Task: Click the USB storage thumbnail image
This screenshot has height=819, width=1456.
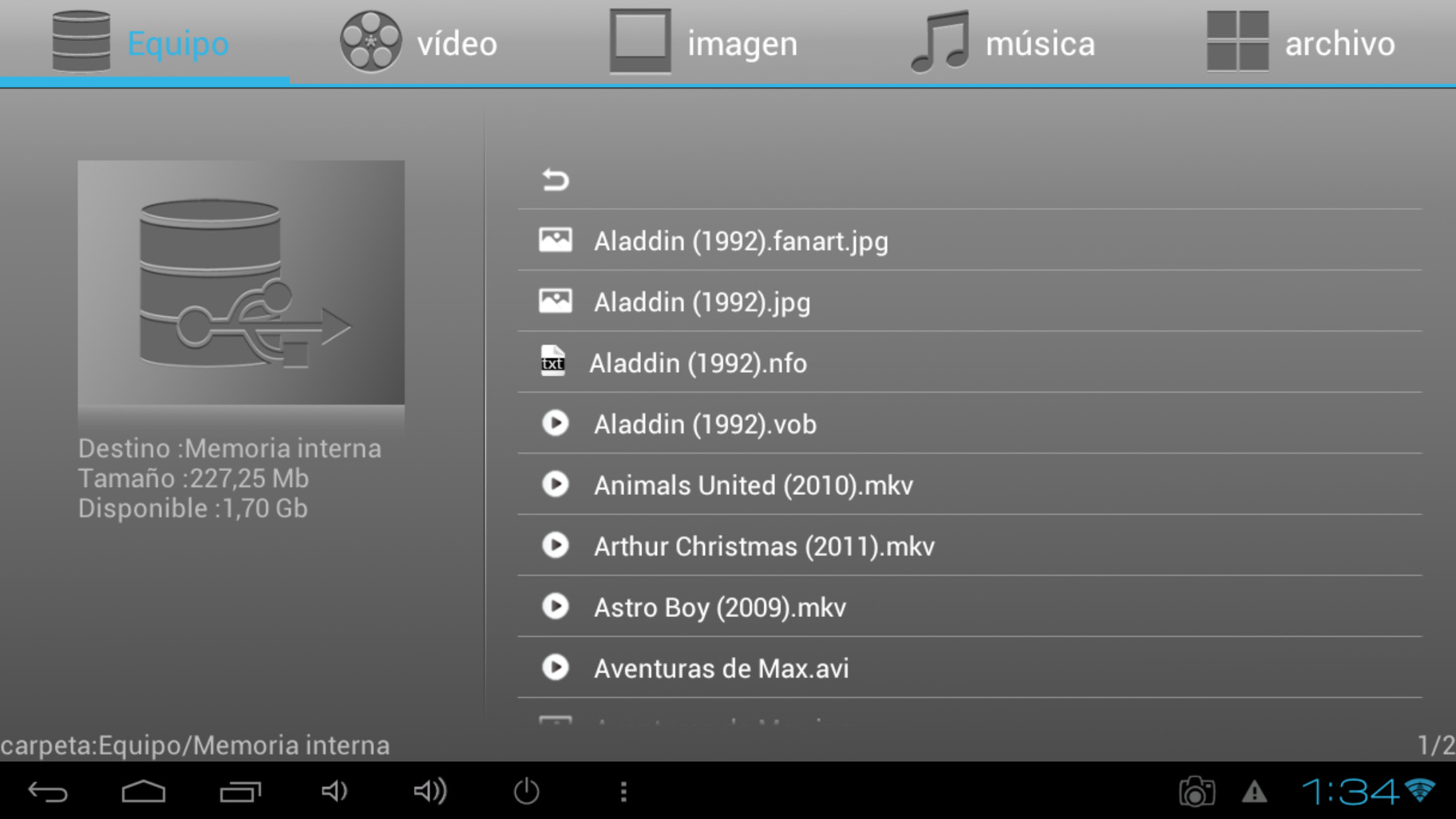Action: pyautogui.click(x=241, y=283)
